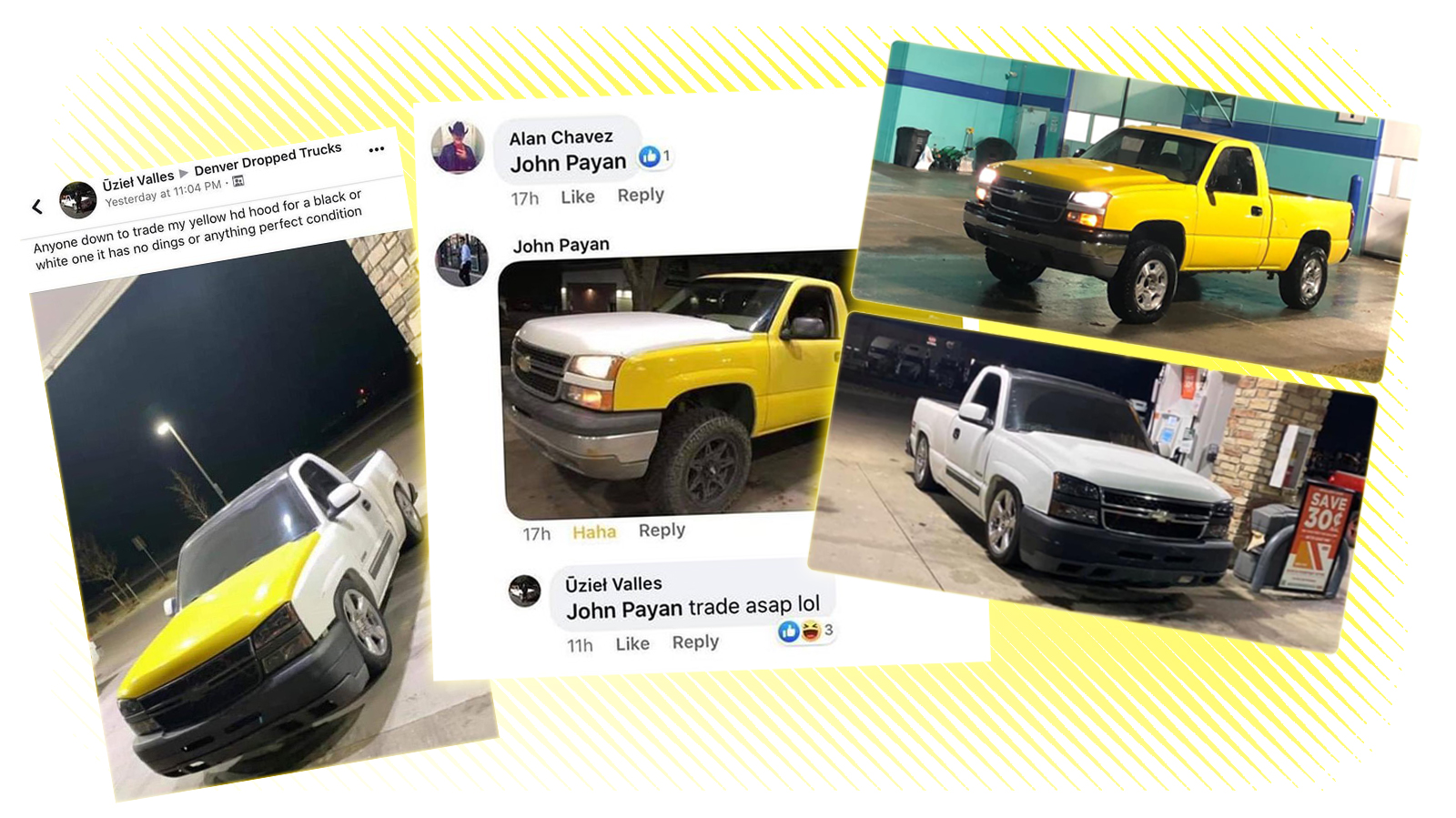
Task: Reply to Alan Chavez's comment
Action: point(641,195)
